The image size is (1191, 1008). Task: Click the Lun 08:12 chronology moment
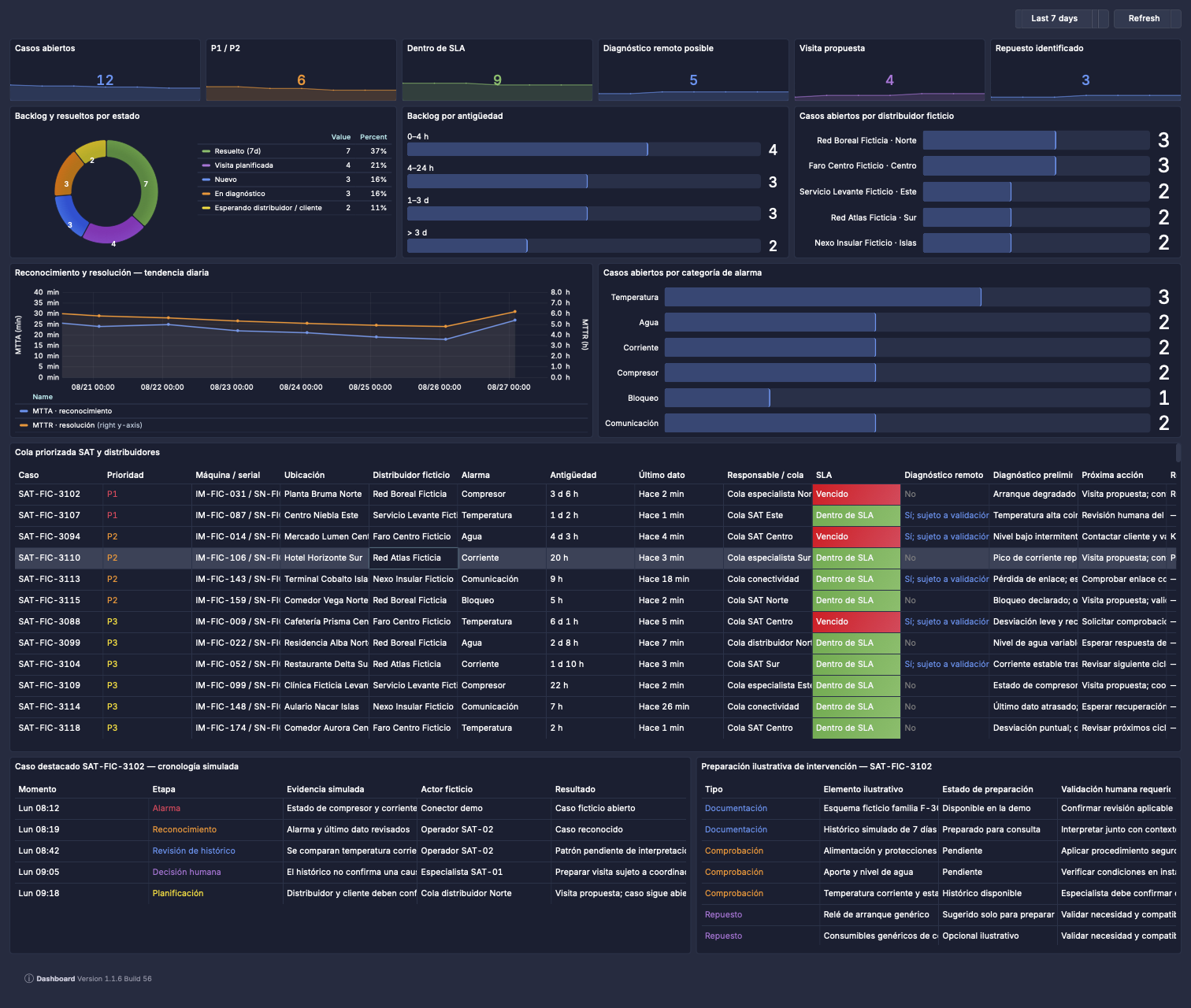pos(39,808)
